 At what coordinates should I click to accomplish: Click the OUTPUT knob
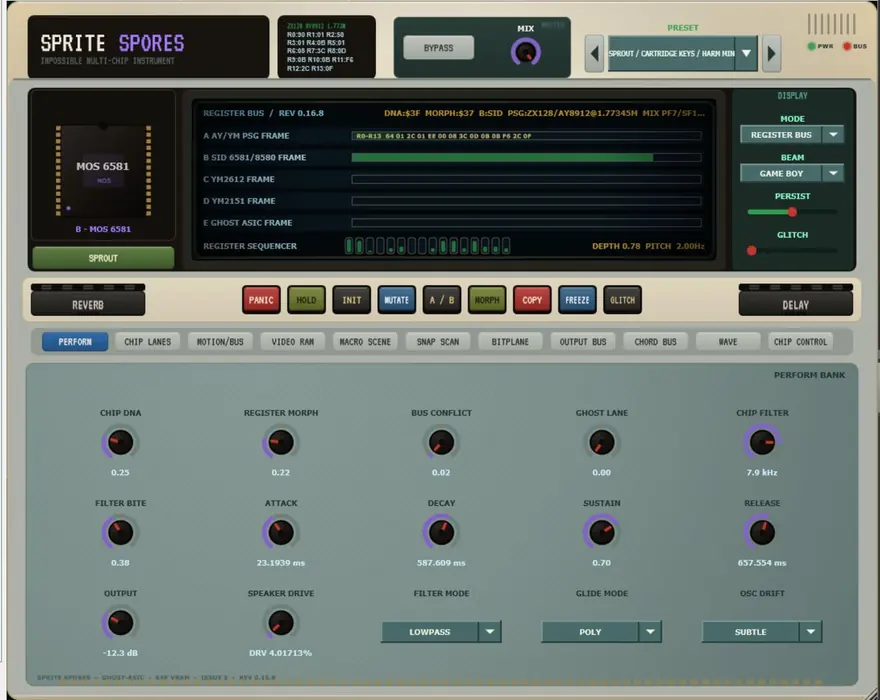coord(120,623)
